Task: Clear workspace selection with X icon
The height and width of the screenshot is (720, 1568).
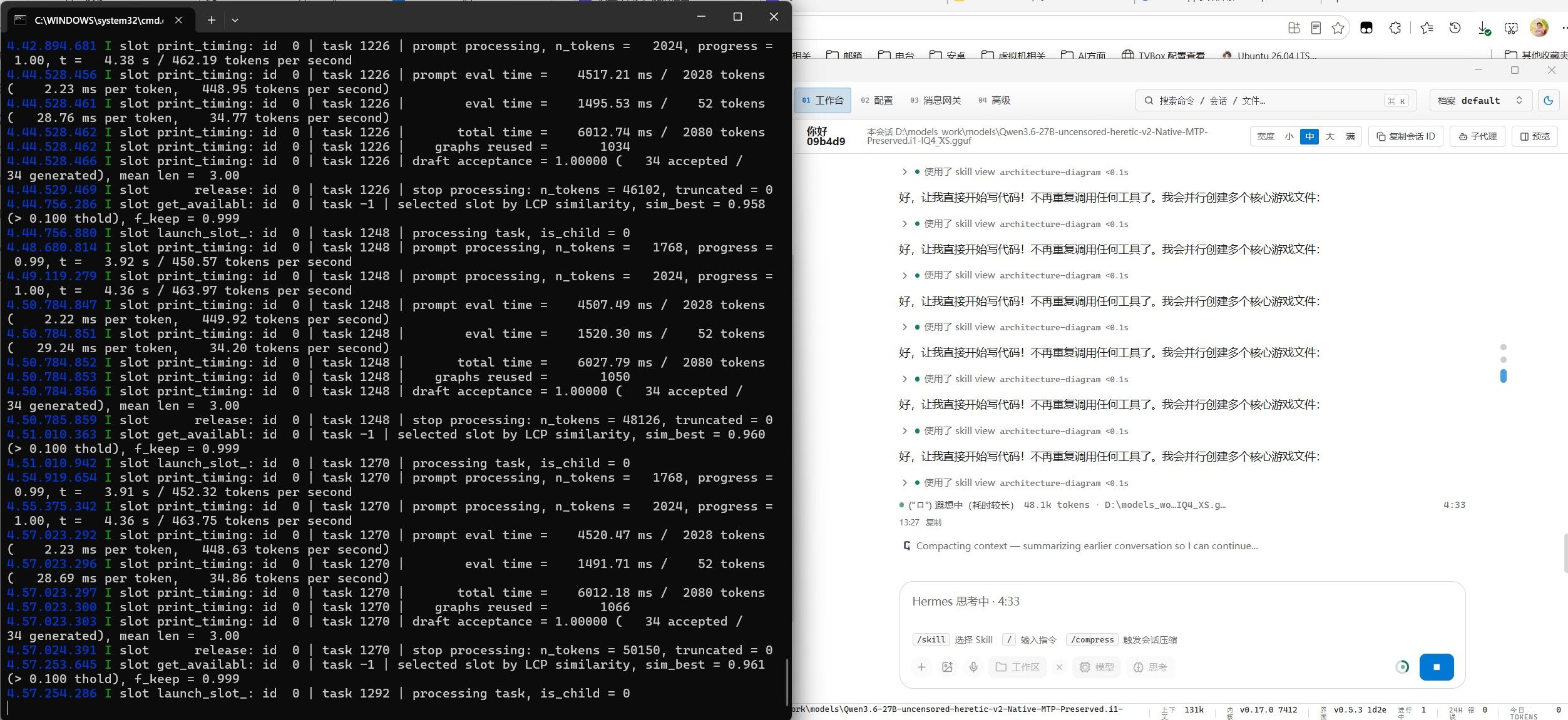Action: coord(1059,667)
